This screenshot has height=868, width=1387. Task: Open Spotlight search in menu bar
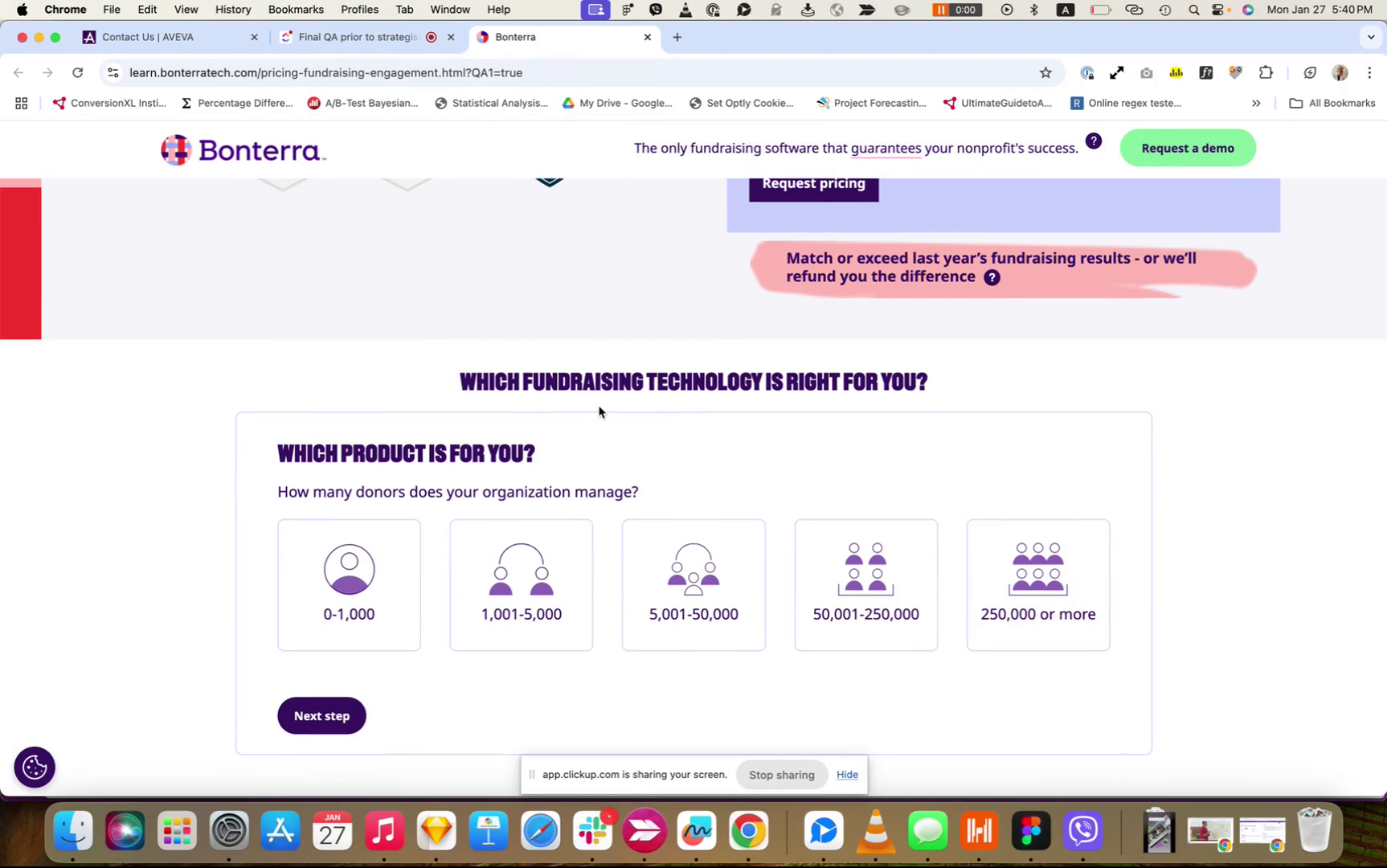1193,10
